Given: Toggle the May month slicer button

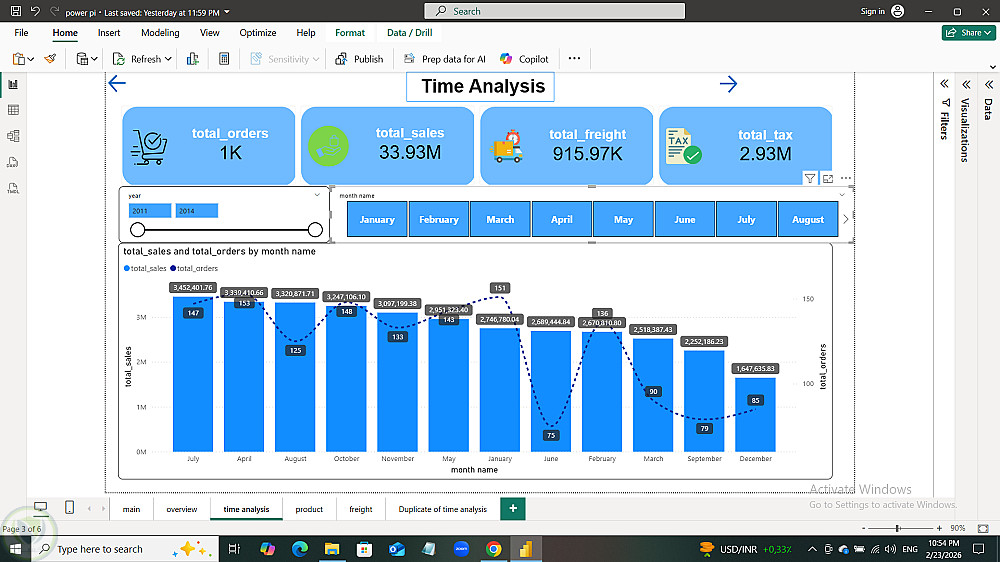Looking at the screenshot, I should coord(623,219).
